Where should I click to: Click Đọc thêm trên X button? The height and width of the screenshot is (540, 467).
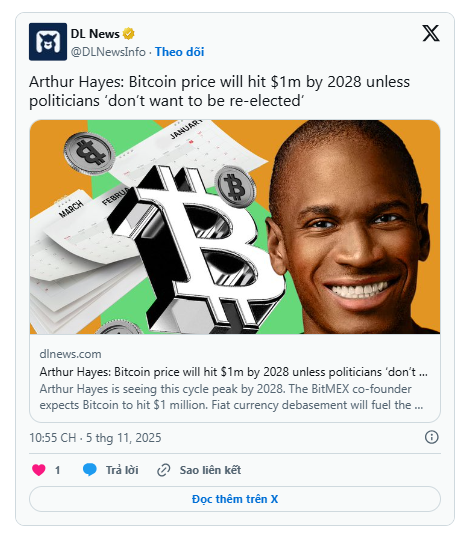click(235, 499)
